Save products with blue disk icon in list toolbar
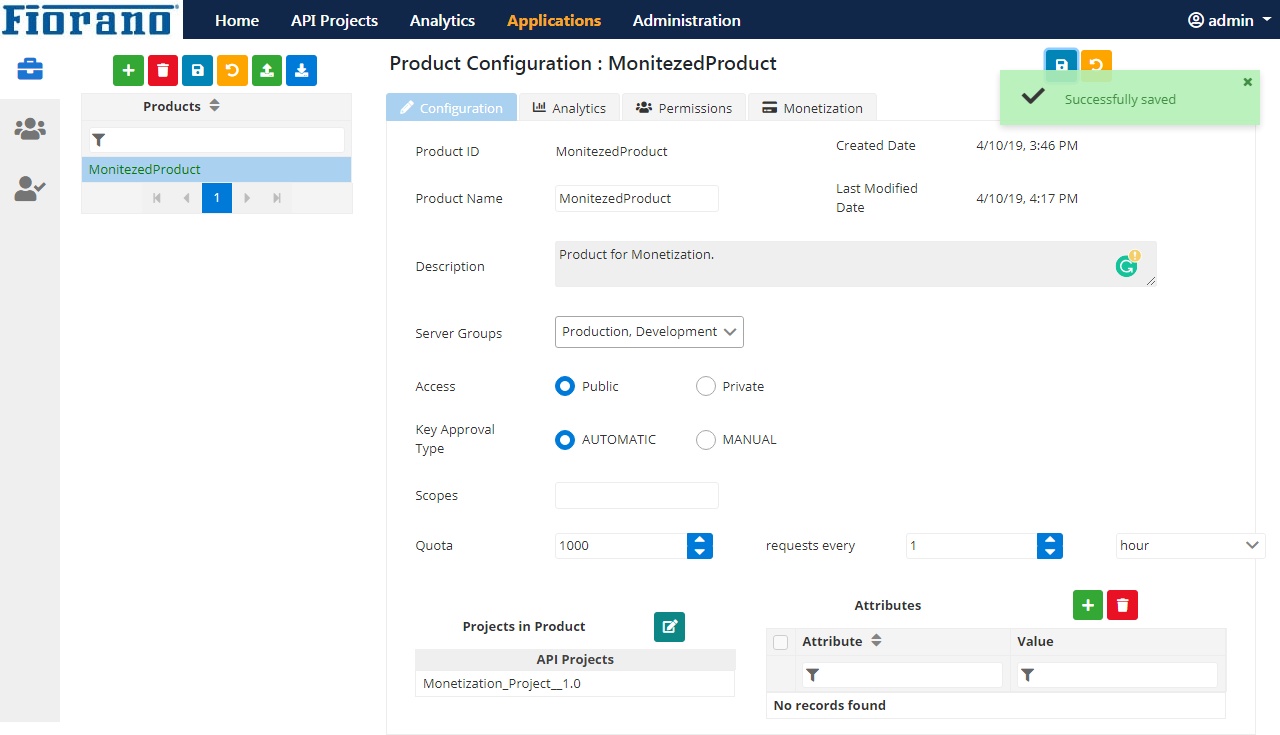The height and width of the screenshot is (735, 1280). point(197,70)
